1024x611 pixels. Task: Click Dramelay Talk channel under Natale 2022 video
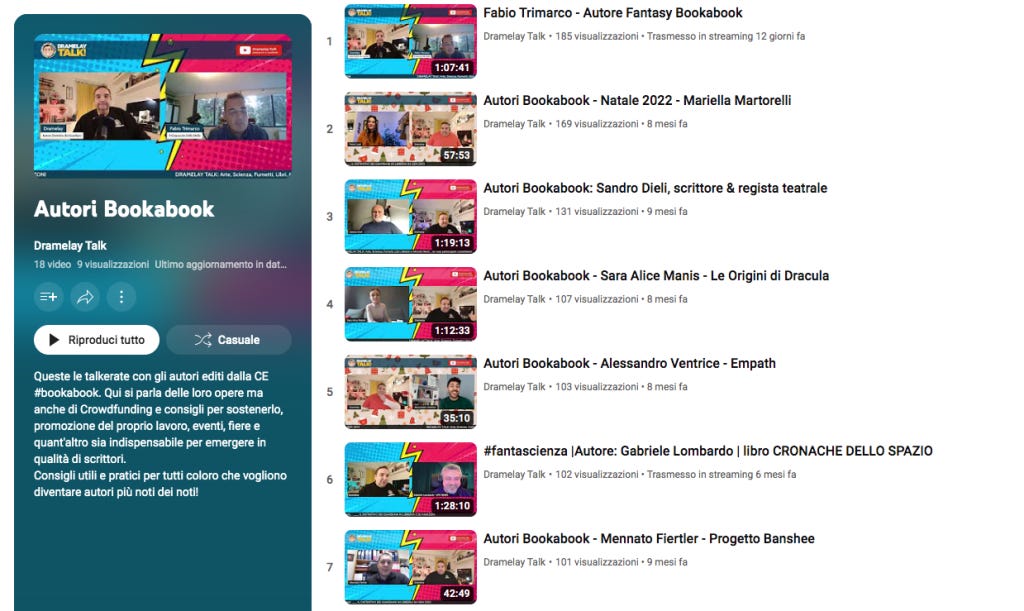pyautogui.click(x=514, y=124)
